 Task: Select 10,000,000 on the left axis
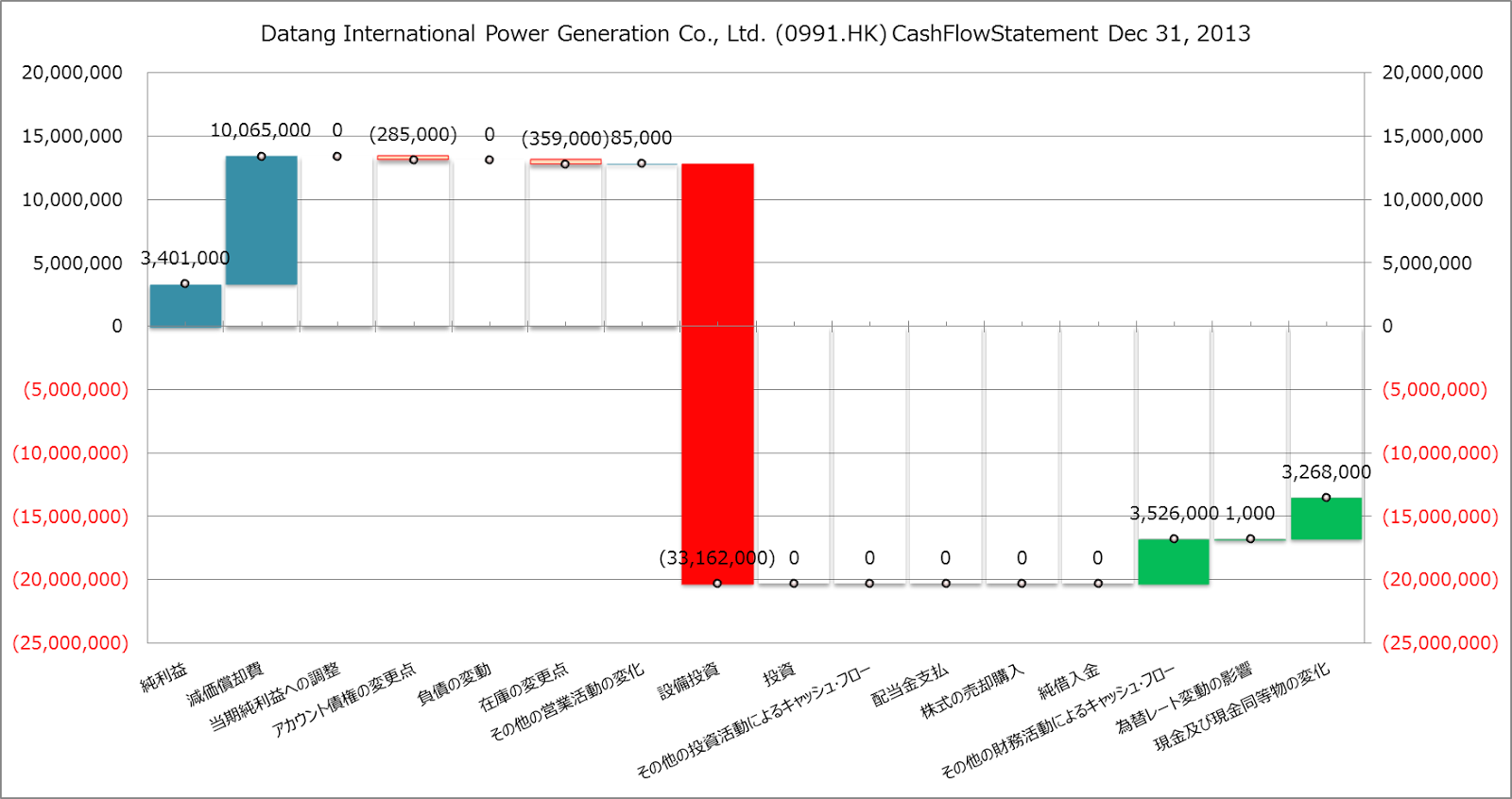pyautogui.click(x=73, y=199)
